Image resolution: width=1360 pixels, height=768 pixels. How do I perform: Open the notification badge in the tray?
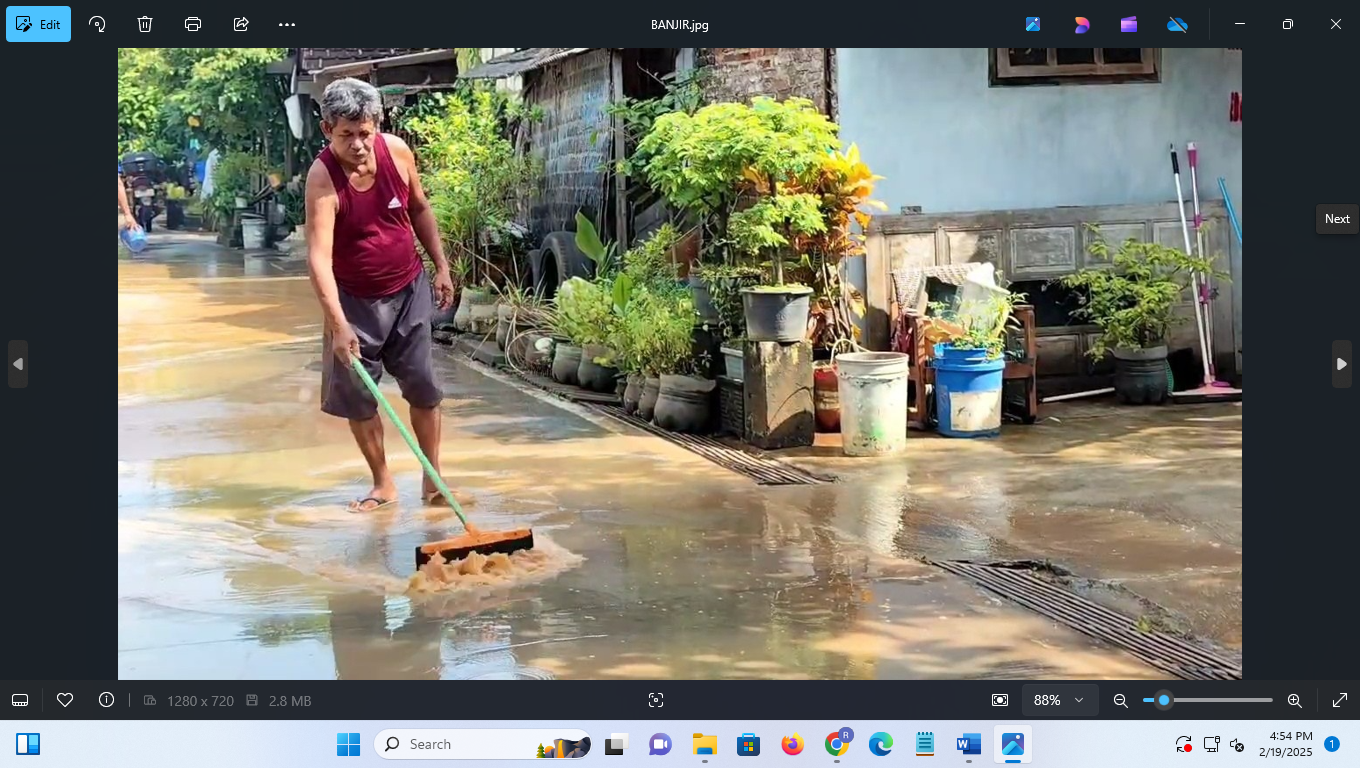coord(1332,744)
